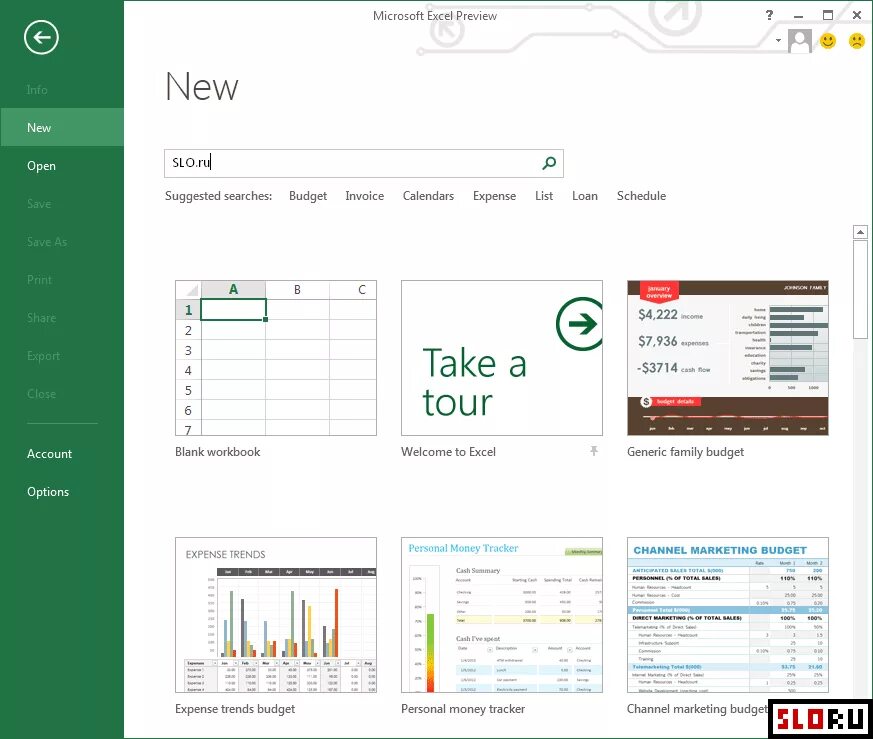Search suggested term Loan
This screenshot has width=873, height=739.
coord(585,196)
